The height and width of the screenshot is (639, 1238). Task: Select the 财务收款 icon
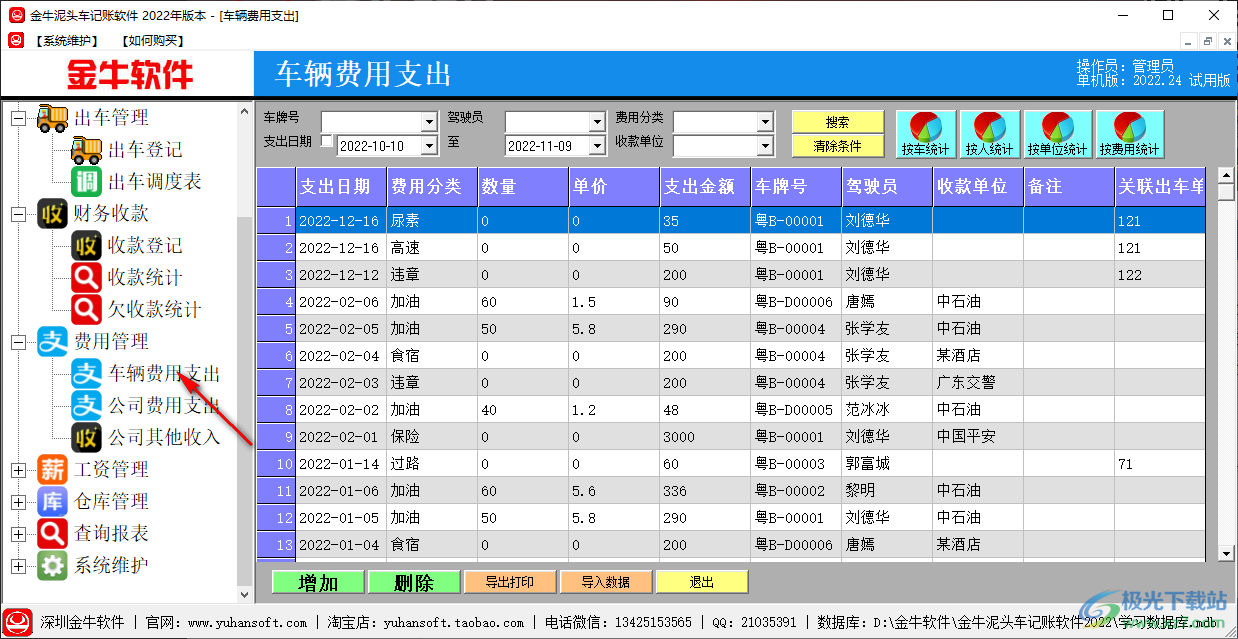(x=53, y=214)
